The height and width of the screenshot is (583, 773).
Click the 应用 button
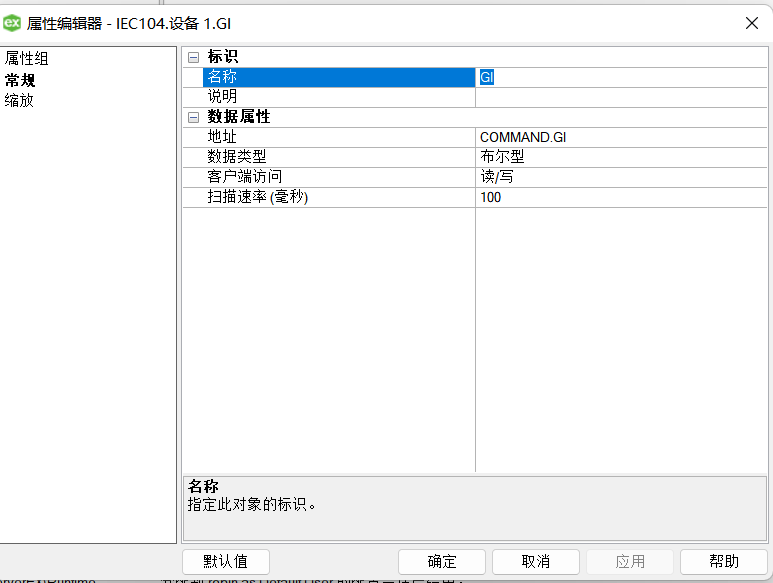tap(629, 561)
